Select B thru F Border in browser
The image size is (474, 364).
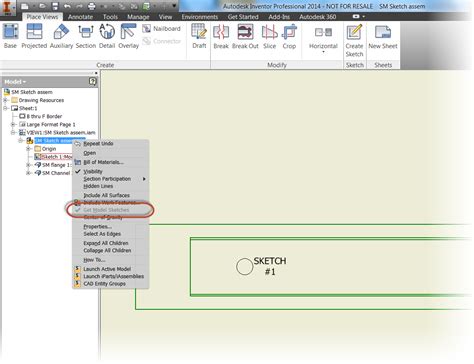(x=41, y=116)
